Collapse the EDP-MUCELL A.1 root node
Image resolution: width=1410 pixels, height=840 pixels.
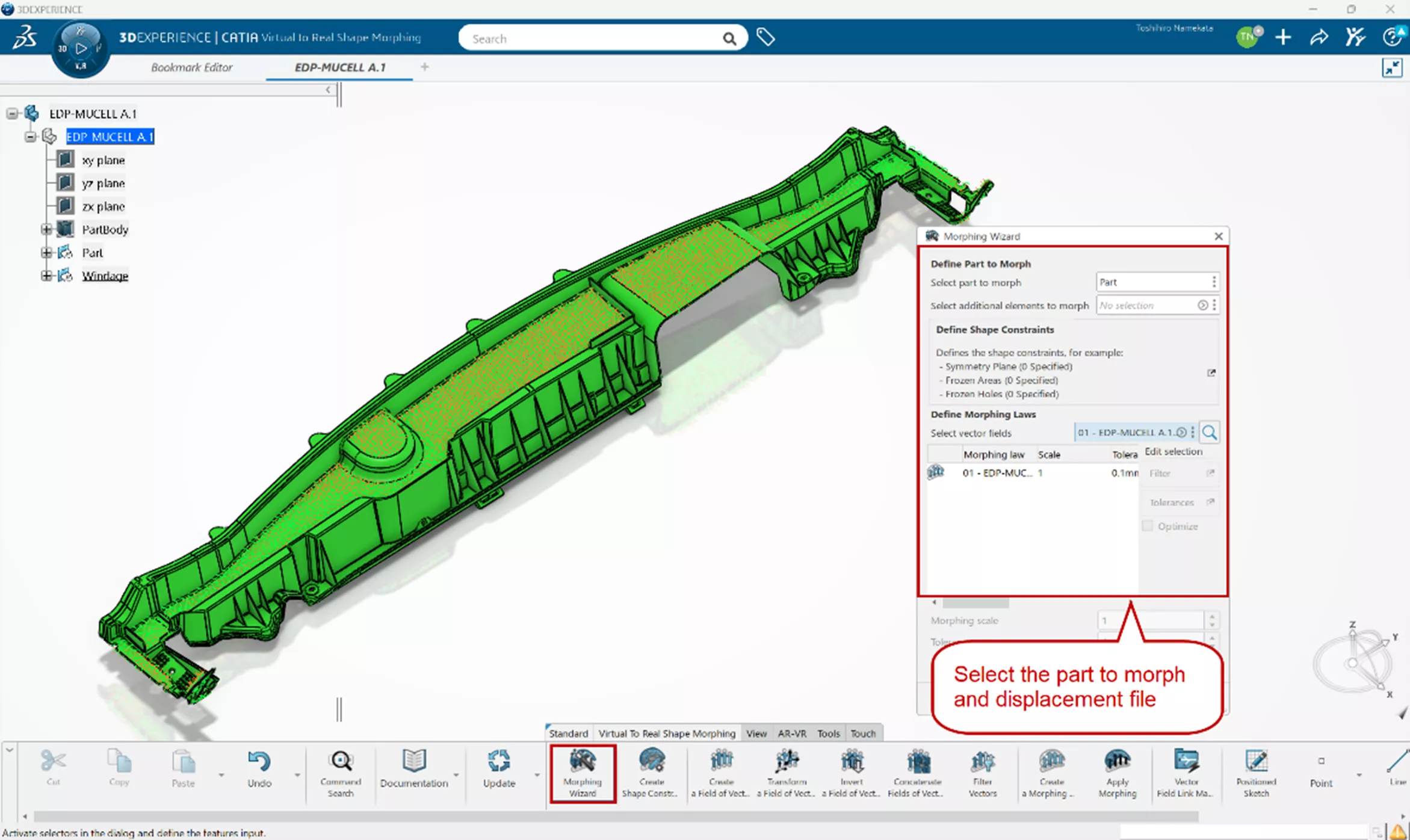(12, 114)
